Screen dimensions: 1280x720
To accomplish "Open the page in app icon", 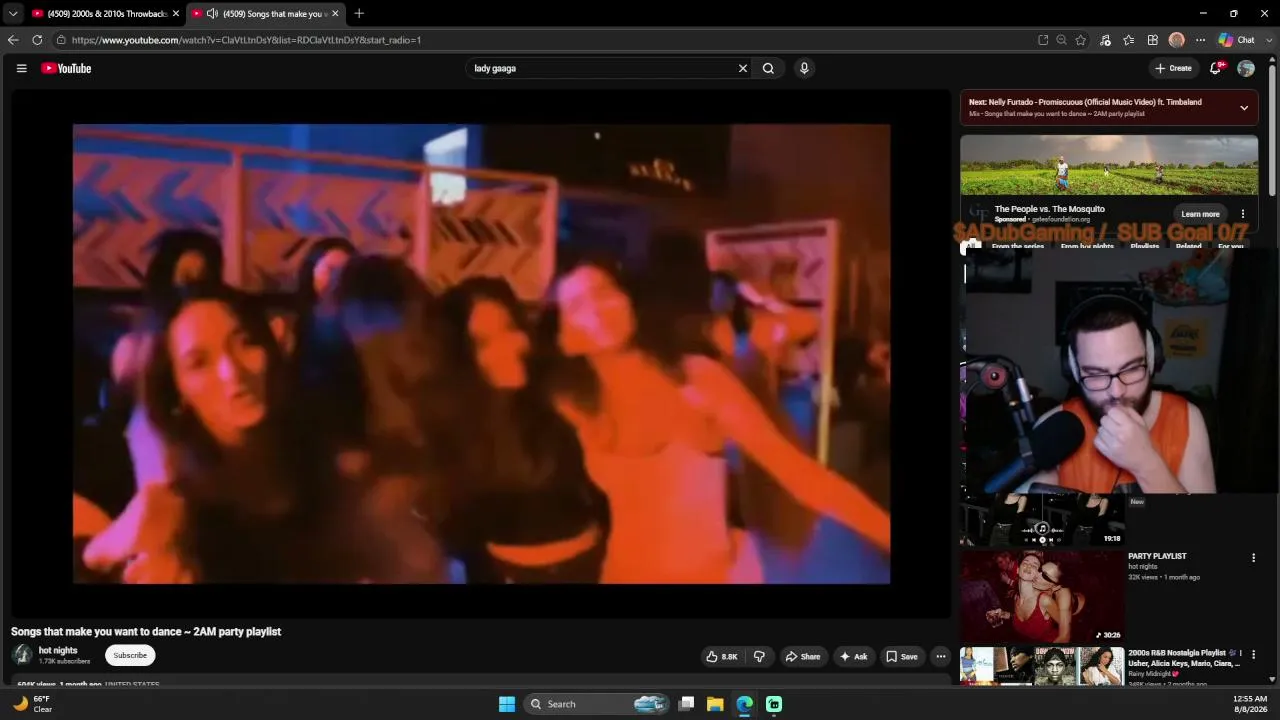I will [1043, 40].
